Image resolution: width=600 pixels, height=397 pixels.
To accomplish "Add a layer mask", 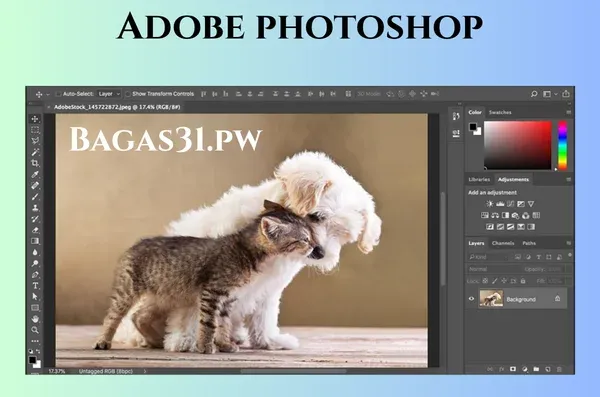I will pyautogui.click(x=513, y=369).
